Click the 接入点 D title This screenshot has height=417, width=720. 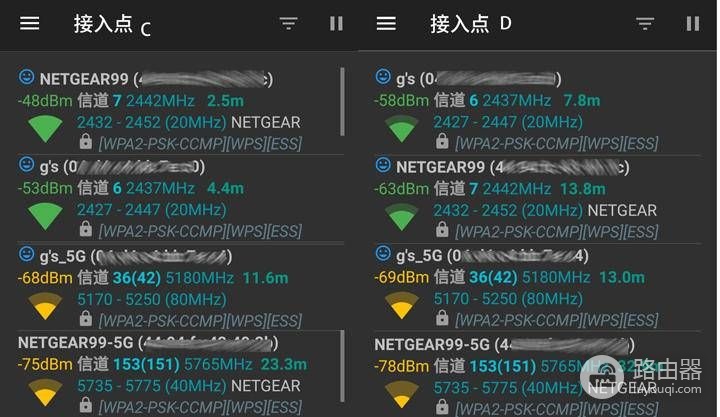[x=471, y=23]
